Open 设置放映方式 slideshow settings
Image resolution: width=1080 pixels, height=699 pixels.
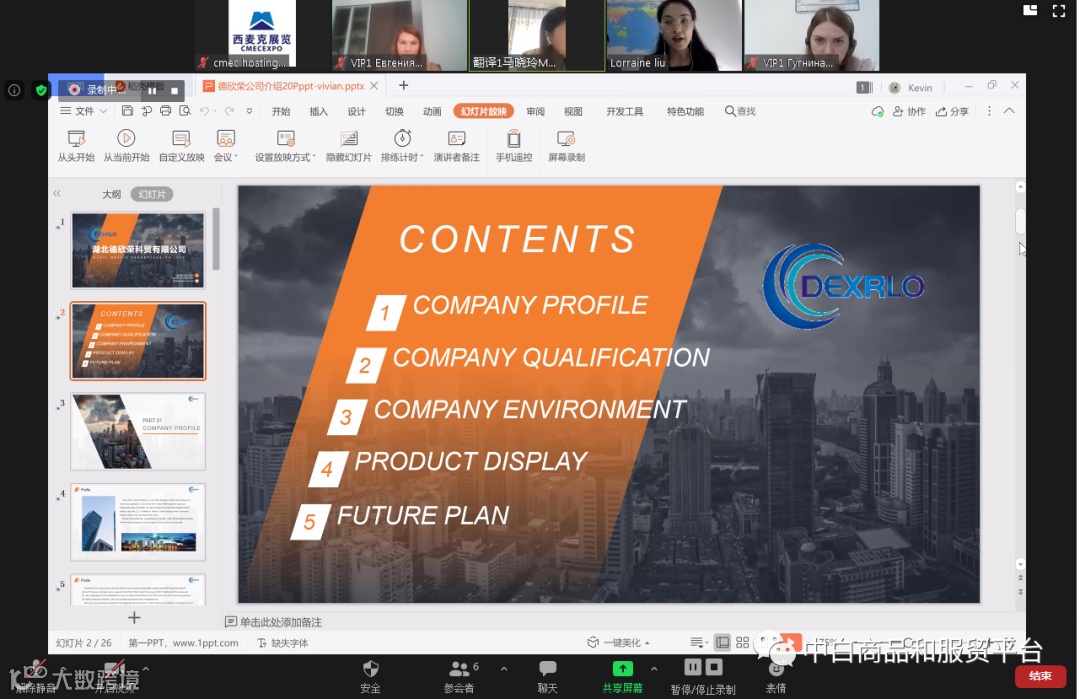click(x=285, y=145)
